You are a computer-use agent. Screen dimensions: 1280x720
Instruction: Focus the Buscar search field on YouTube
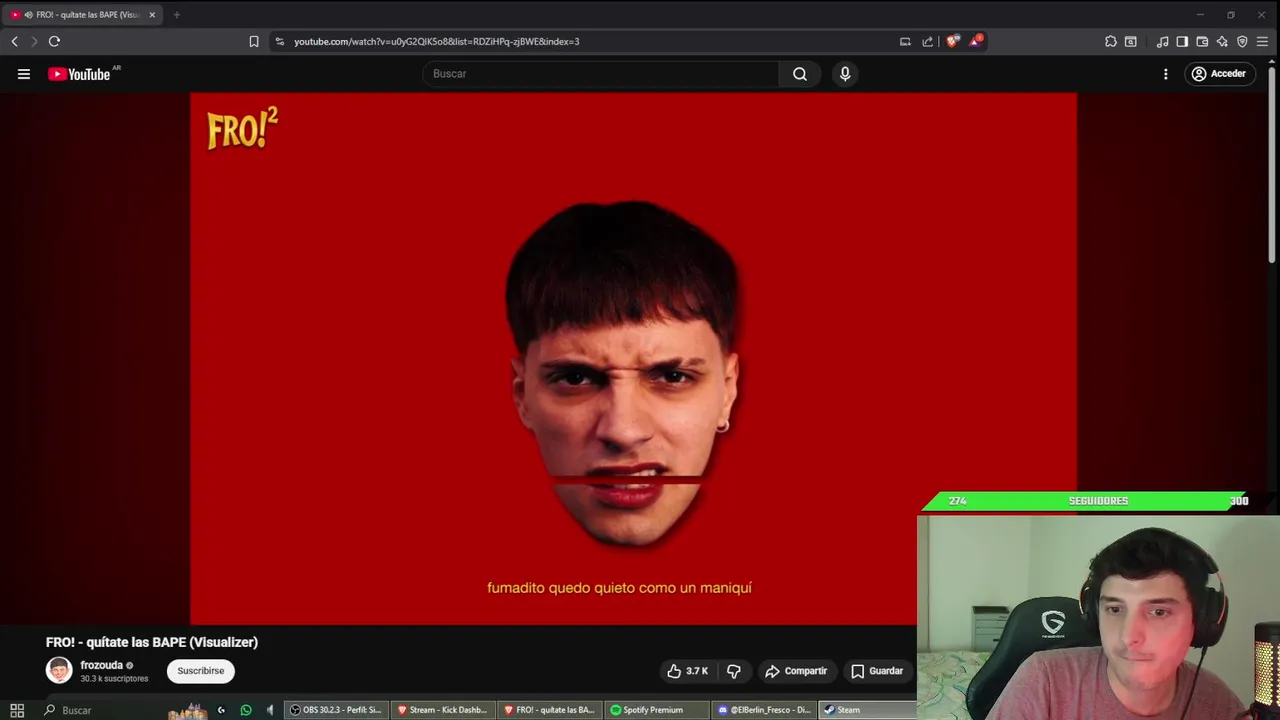coord(600,74)
